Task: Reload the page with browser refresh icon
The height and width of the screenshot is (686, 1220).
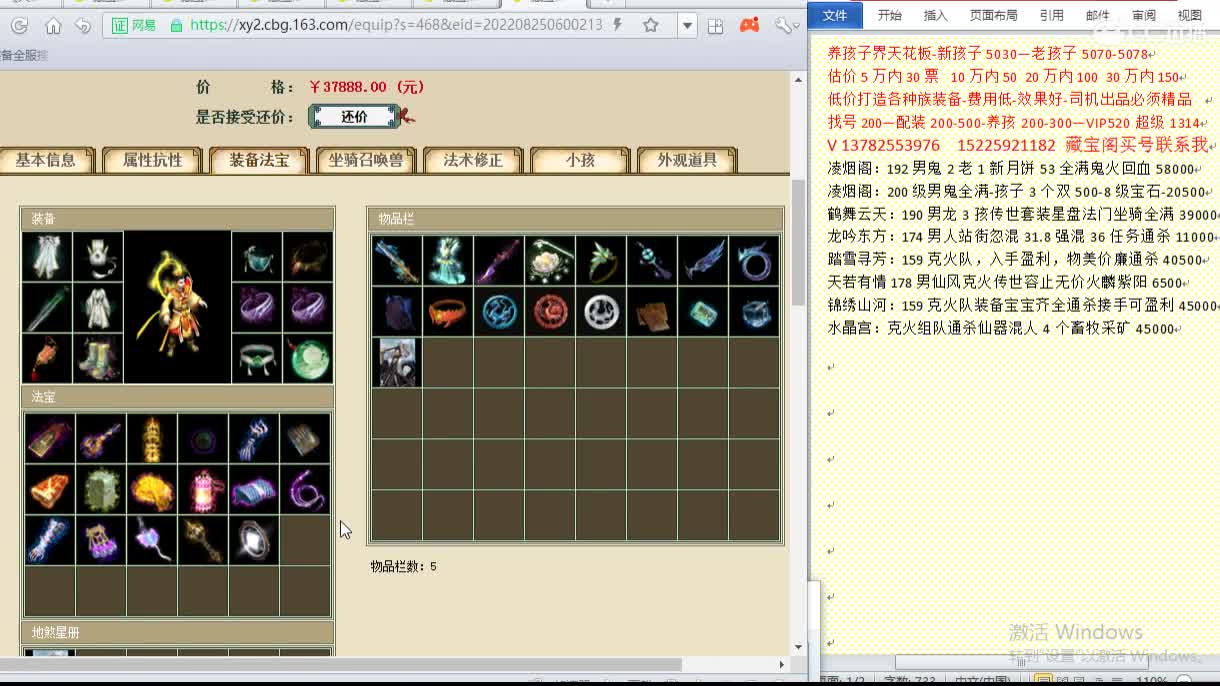Action: tap(19, 25)
